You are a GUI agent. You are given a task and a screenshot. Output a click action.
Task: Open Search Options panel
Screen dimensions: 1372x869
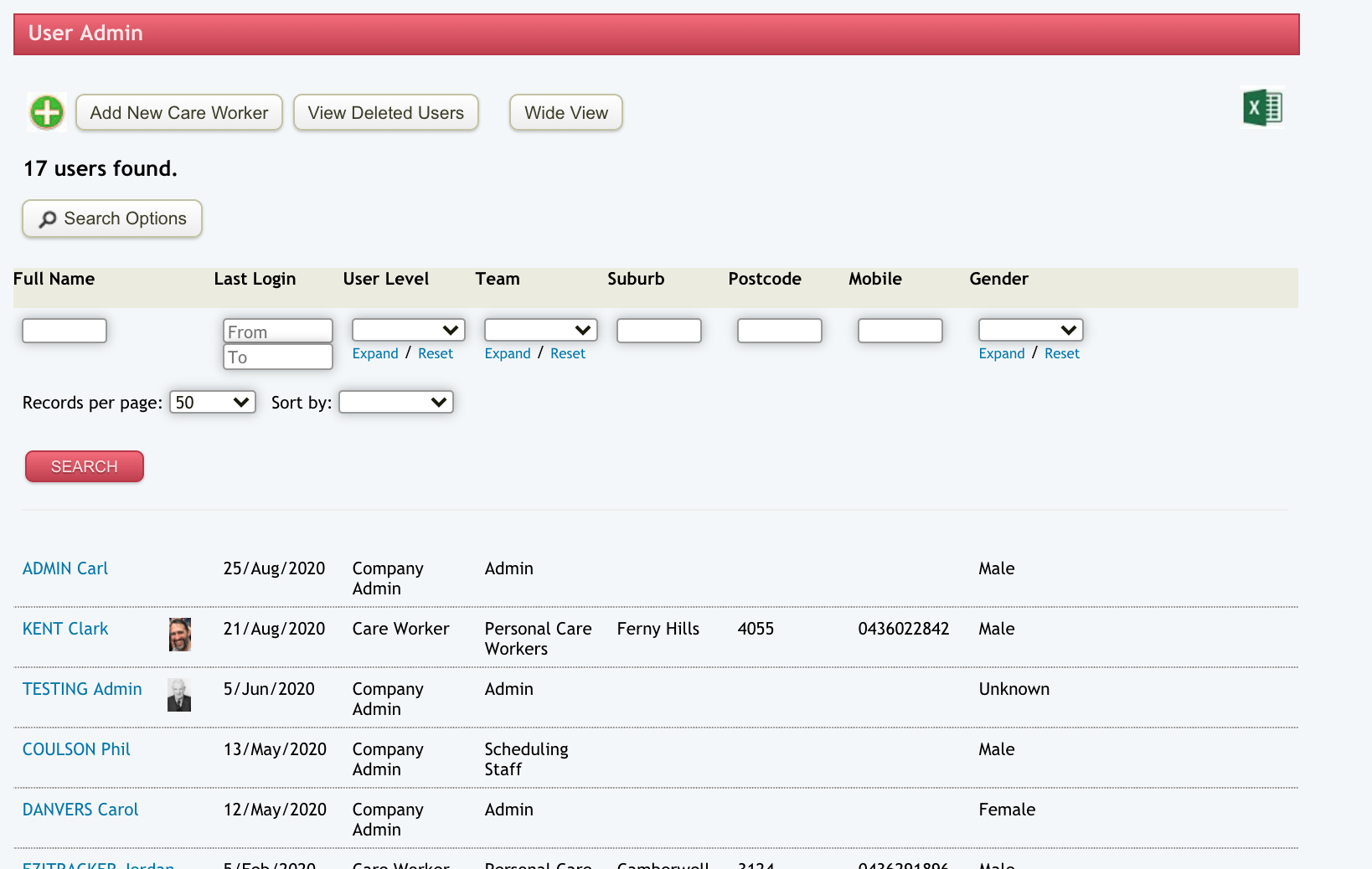(x=112, y=219)
